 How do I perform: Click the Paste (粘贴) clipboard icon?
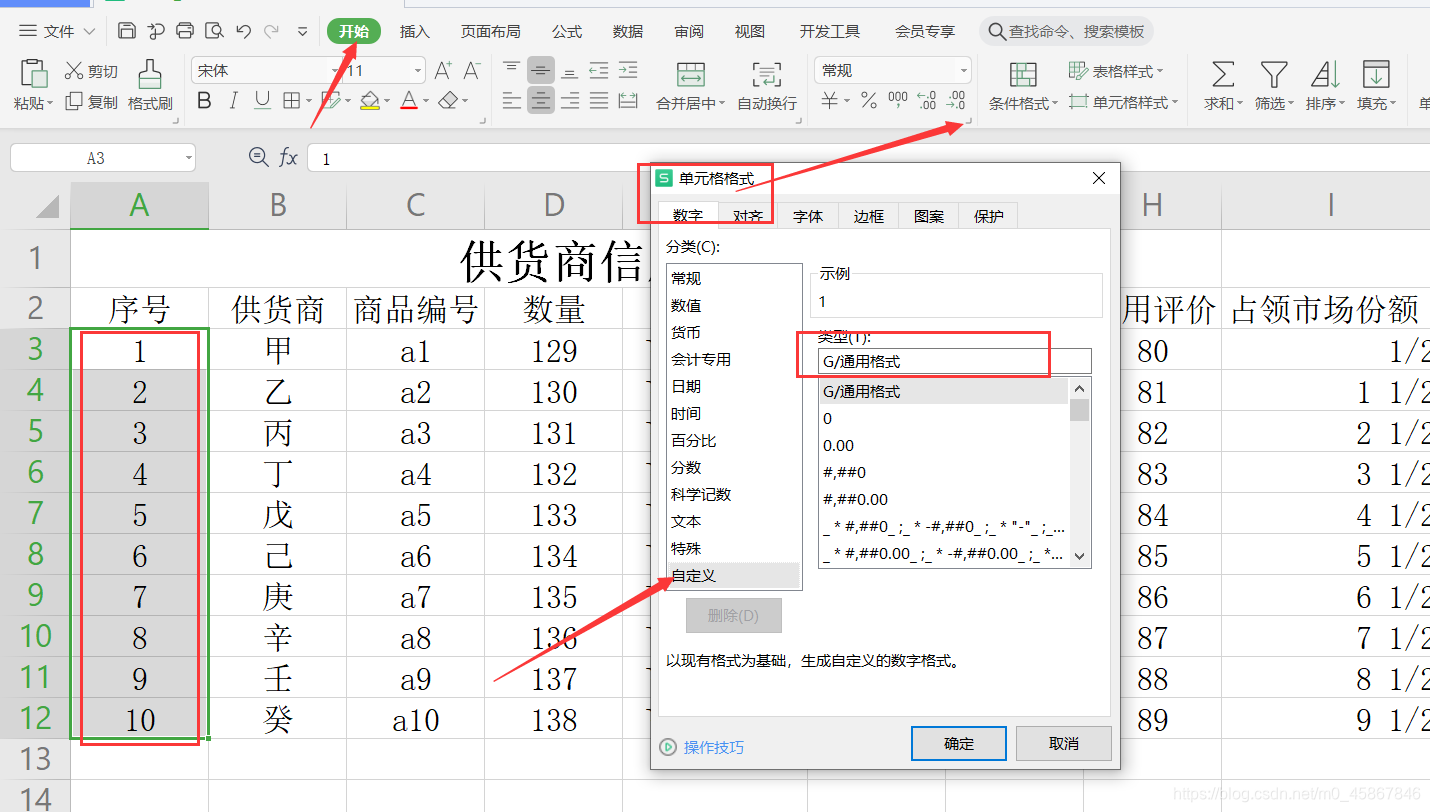point(34,73)
